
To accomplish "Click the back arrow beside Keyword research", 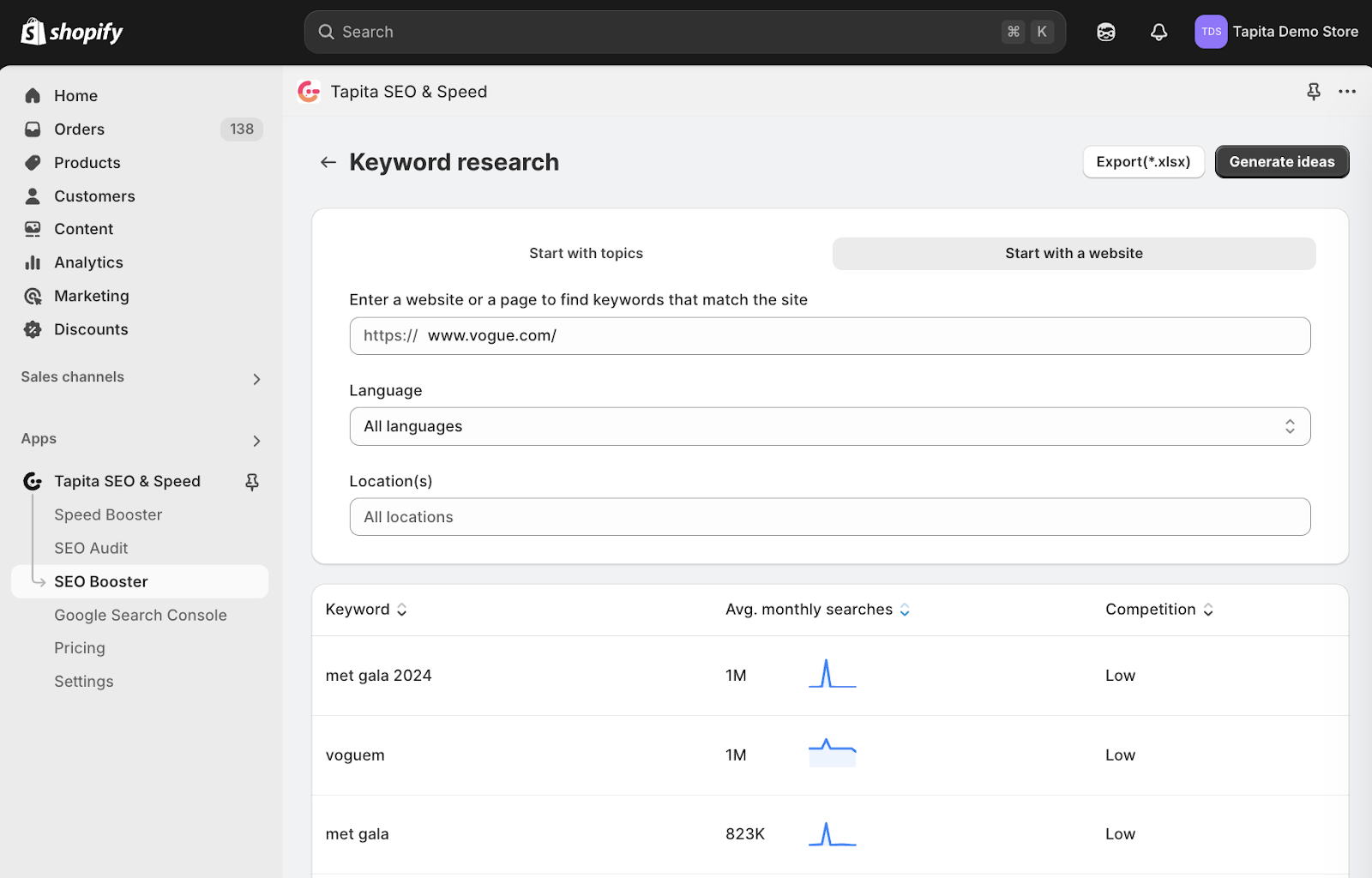I will click(328, 162).
